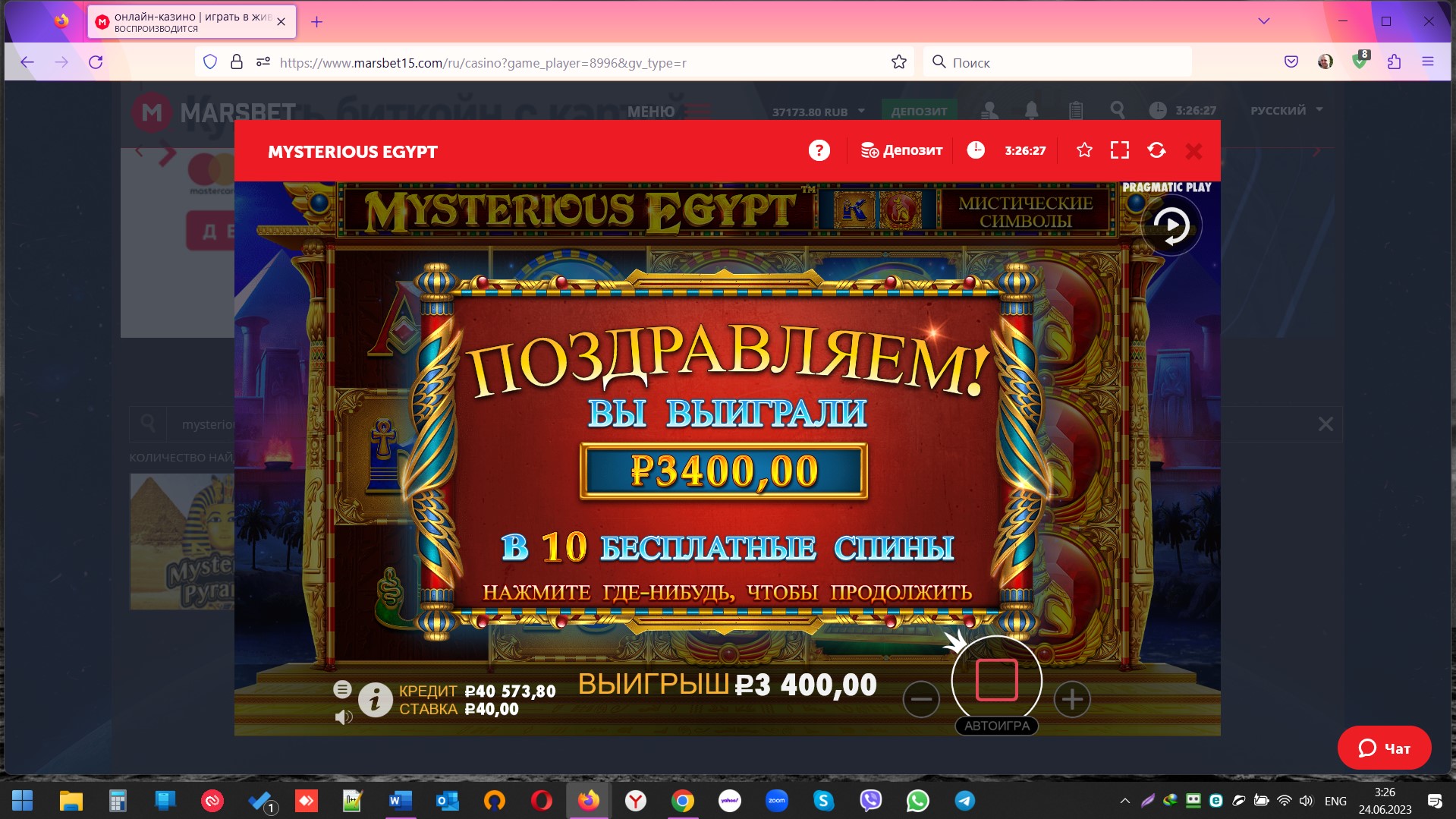Click the МЕНЮ item on Marsbet header
The height and width of the screenshot is (819, 1456).
pyautogui.click(x=651, y=112)
